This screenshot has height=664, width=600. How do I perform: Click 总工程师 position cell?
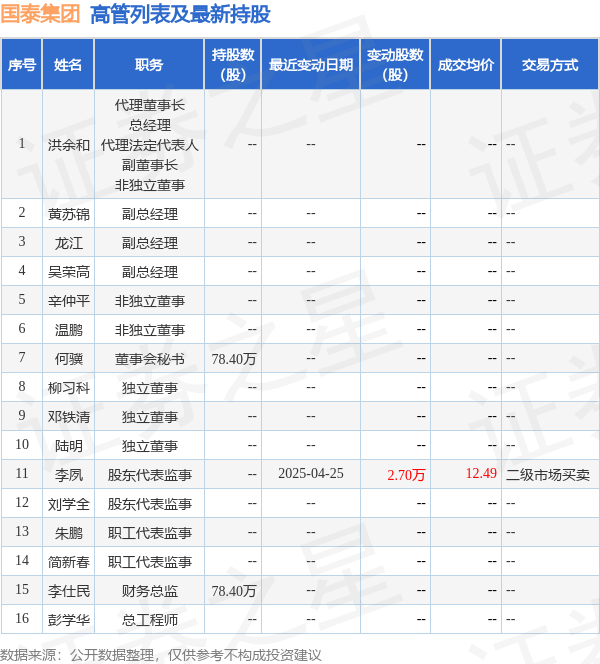point(149,620)
